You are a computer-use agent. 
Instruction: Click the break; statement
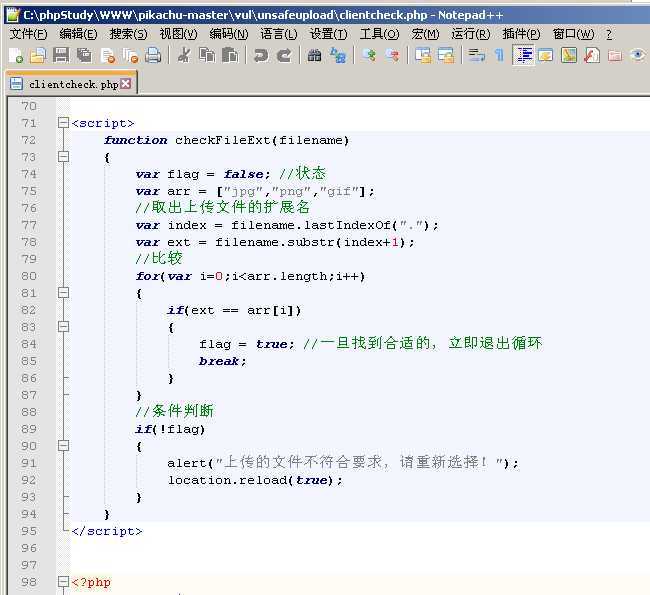pos(223,361)
